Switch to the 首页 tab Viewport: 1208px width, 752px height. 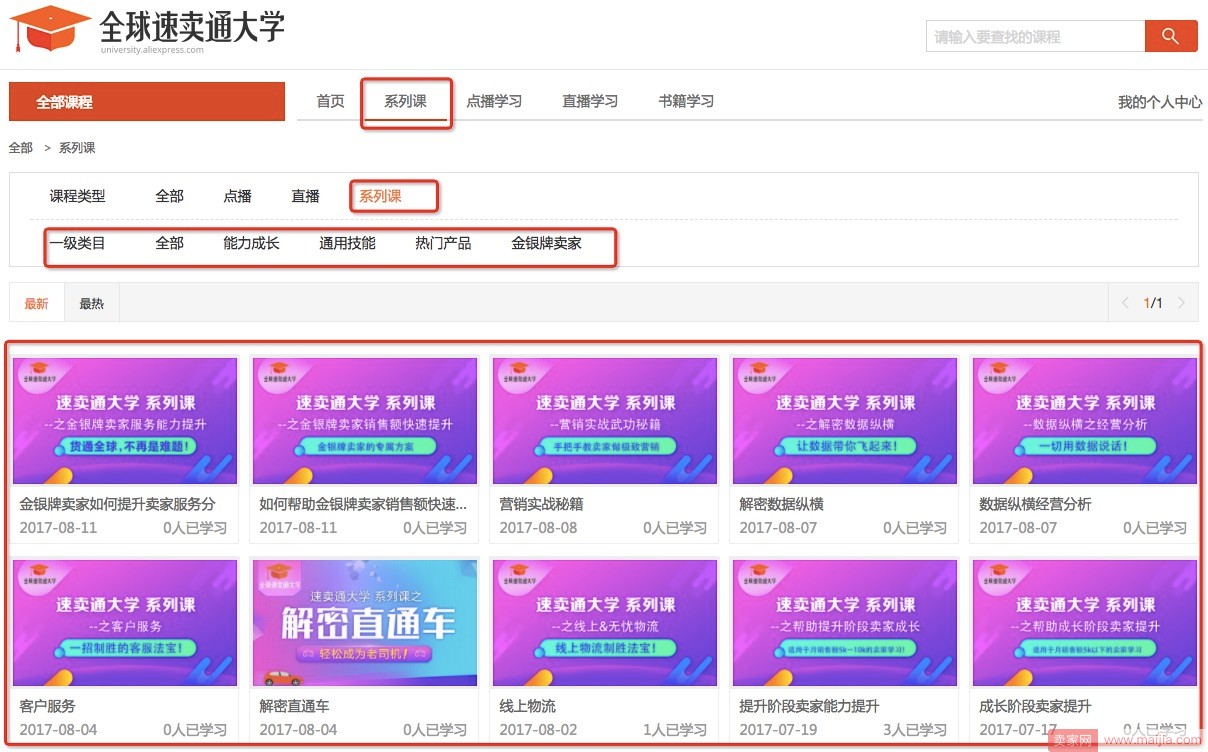point(330,101)
